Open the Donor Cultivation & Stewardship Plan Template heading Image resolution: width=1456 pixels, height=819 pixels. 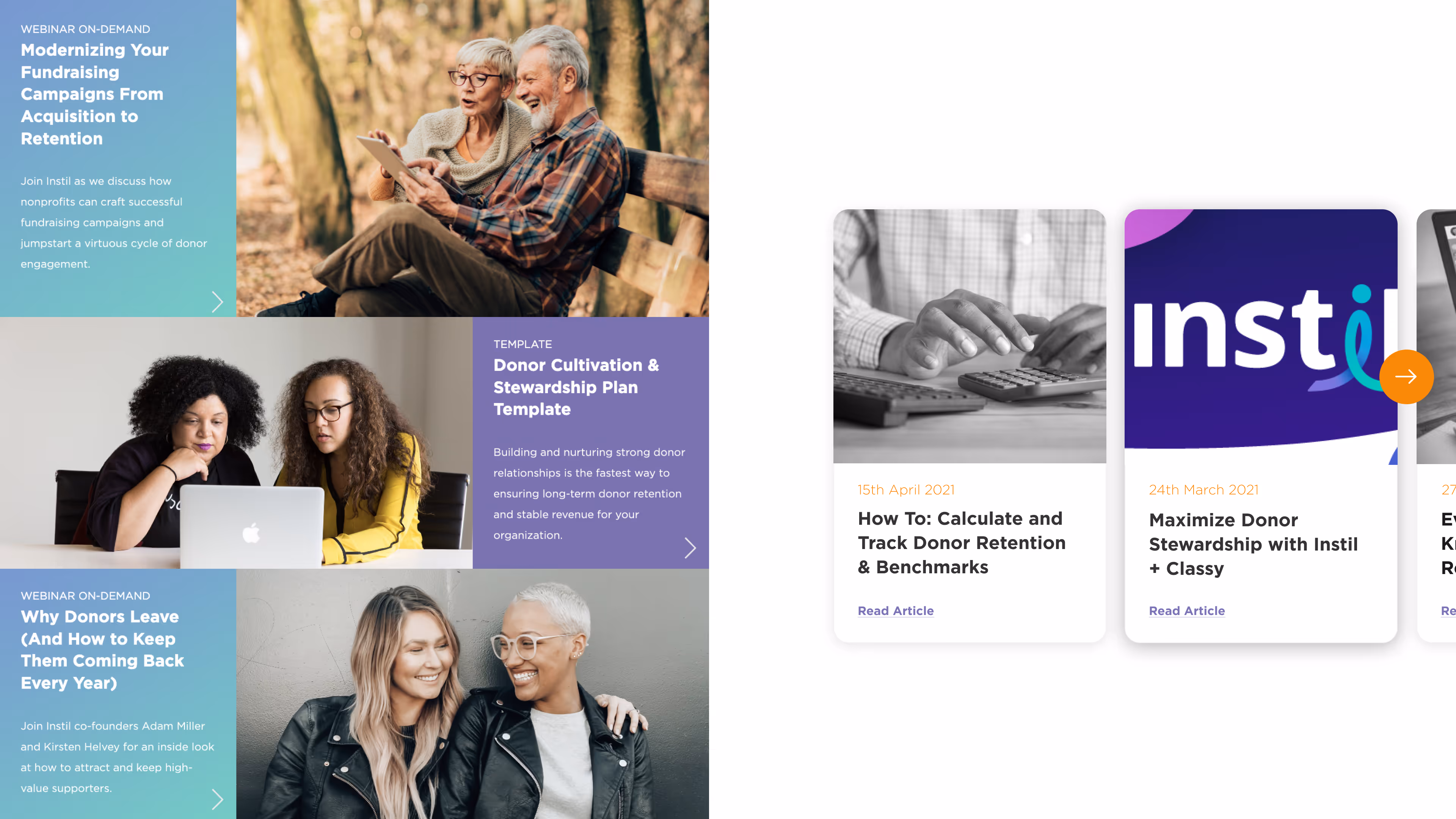pyautogui.click(x=576, y=387)
